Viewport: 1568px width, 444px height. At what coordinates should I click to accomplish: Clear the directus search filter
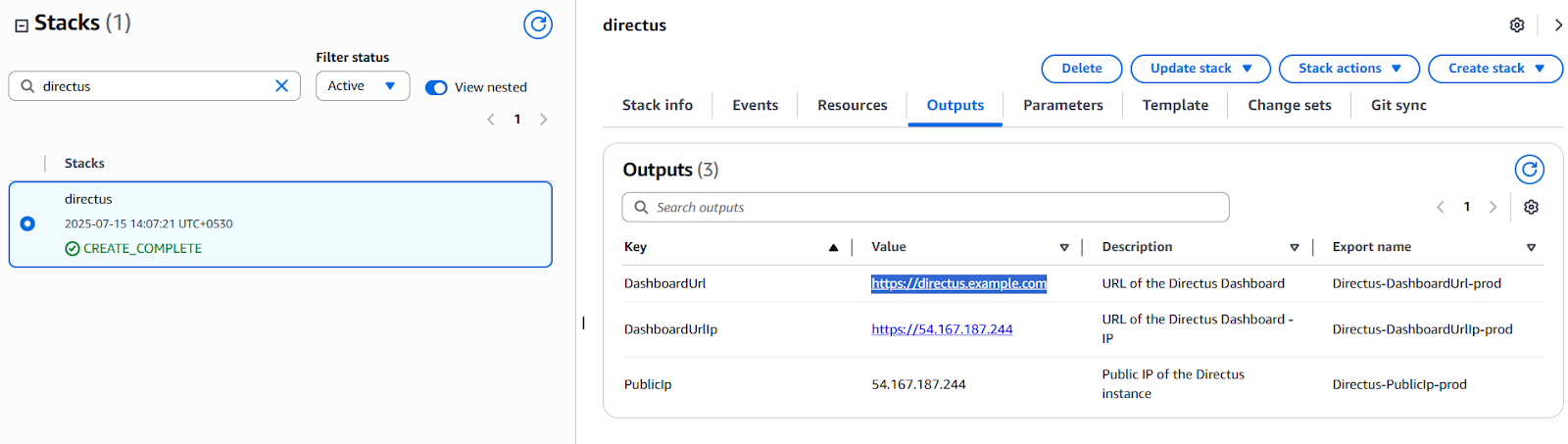click(282, 86)
